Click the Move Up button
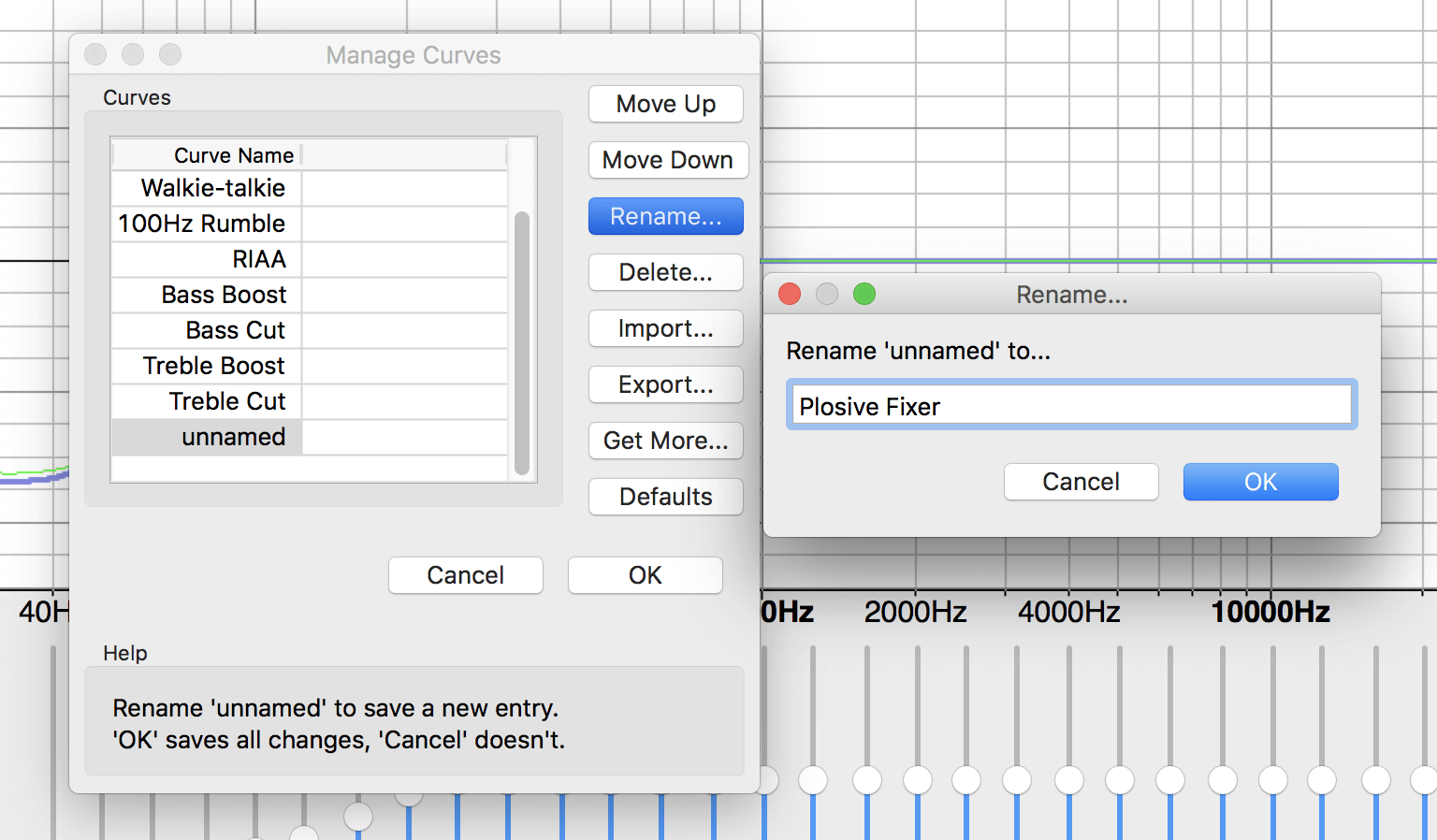Viewport: 1437px width, 840px height. point(665,104)
